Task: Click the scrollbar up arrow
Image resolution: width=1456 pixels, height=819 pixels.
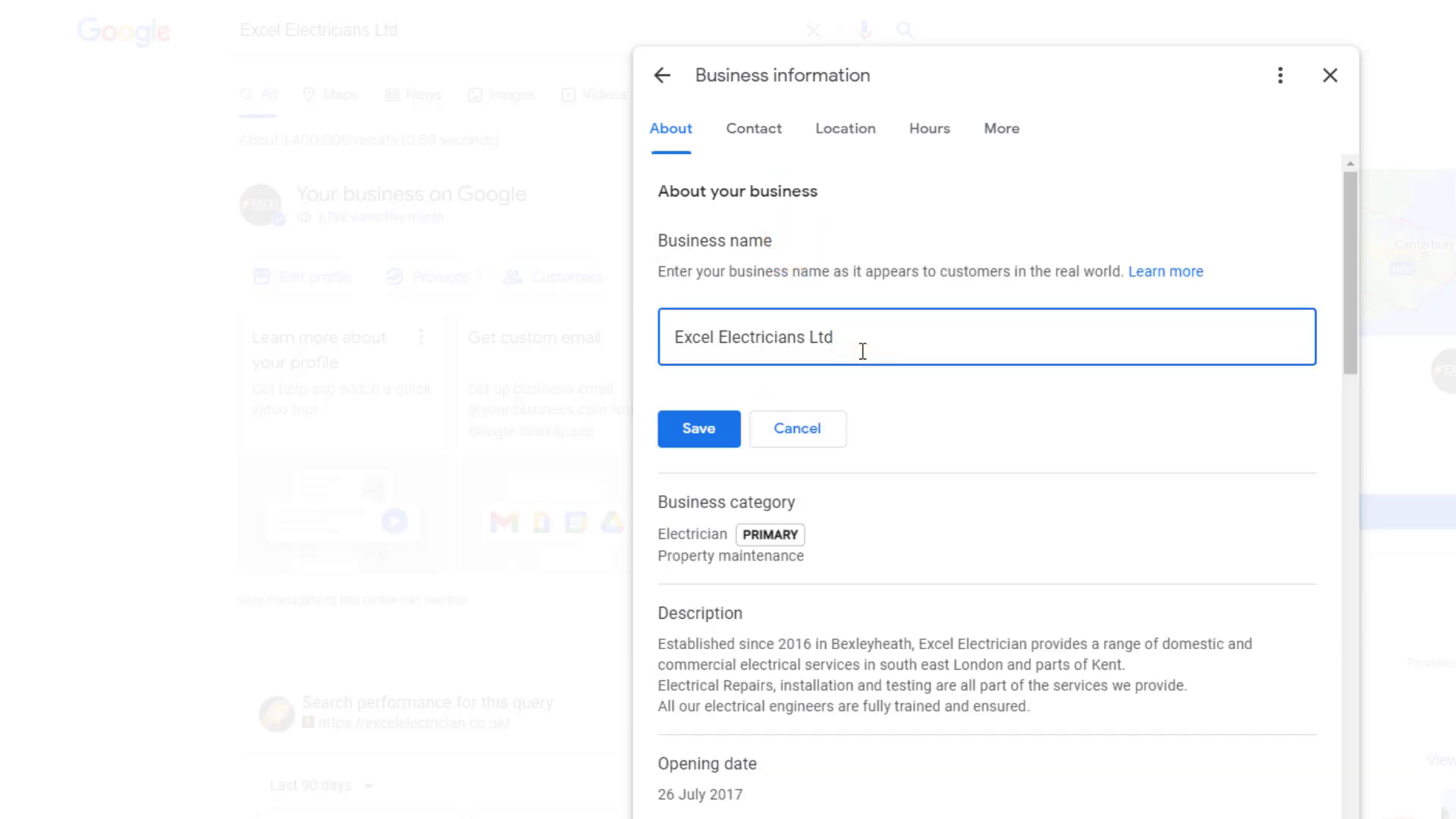Action: 1350,163
